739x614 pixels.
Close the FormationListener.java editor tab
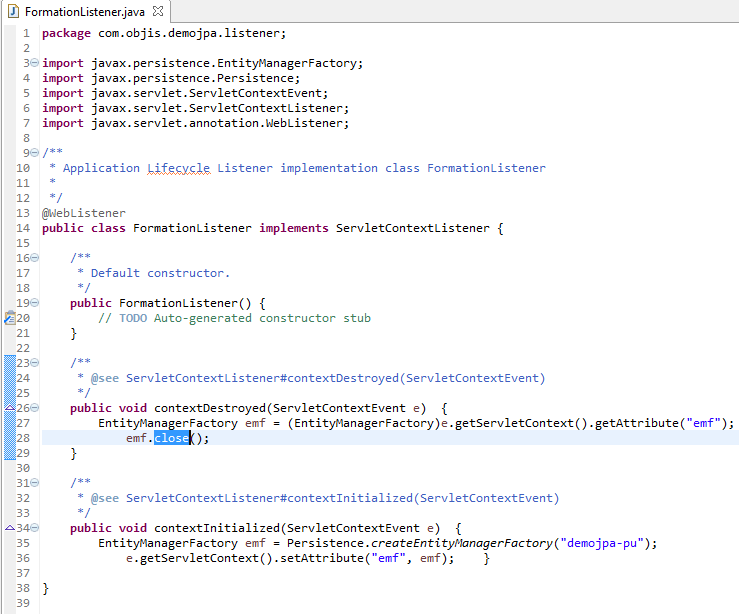pyautogui.click(x=158, y=10)
